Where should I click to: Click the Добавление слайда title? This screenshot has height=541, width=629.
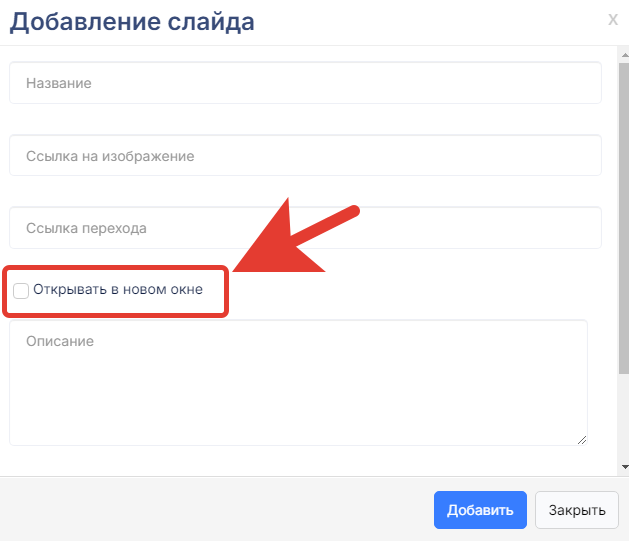click(132, 22)
